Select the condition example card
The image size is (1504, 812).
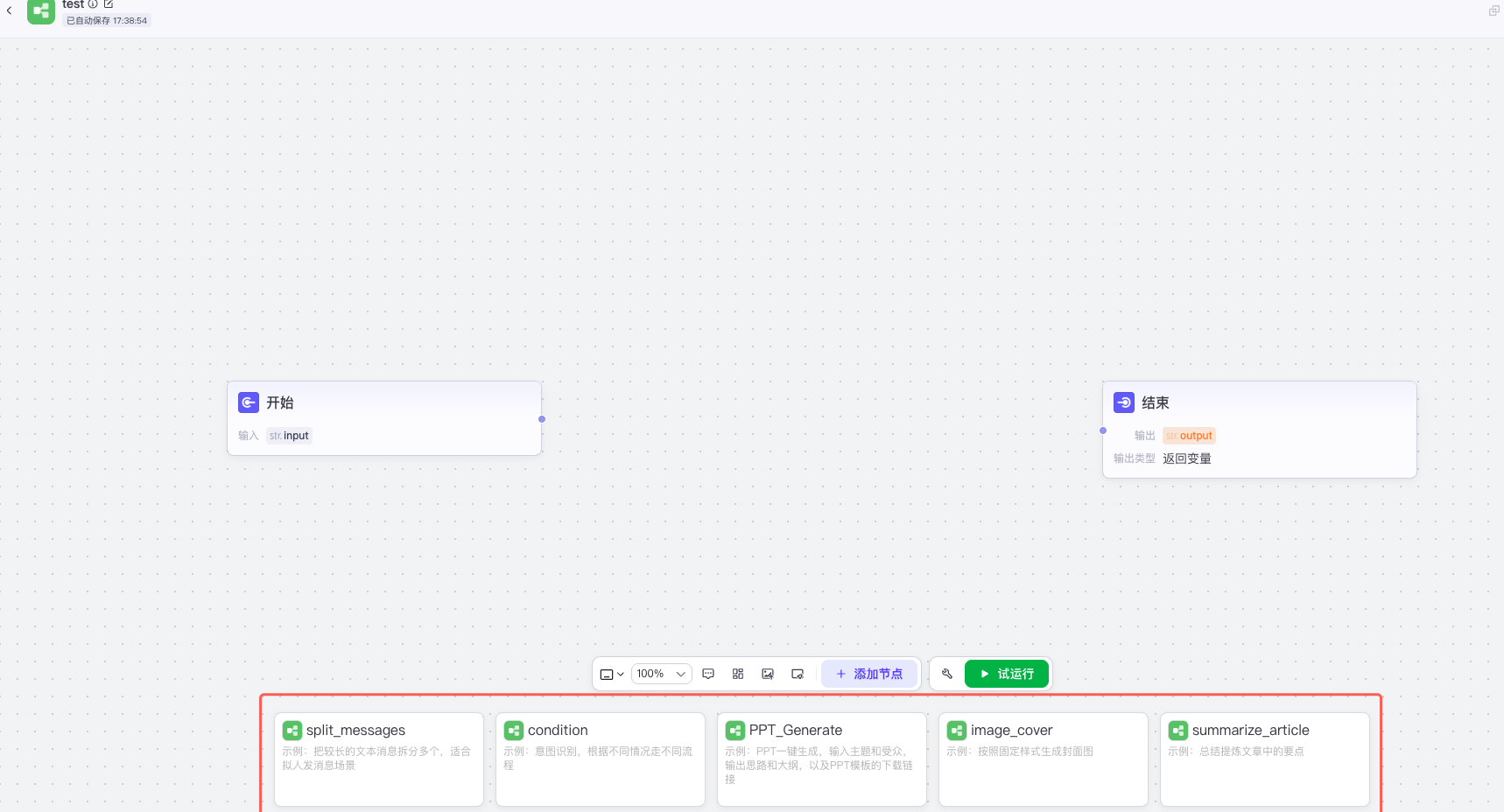point(600,759)
